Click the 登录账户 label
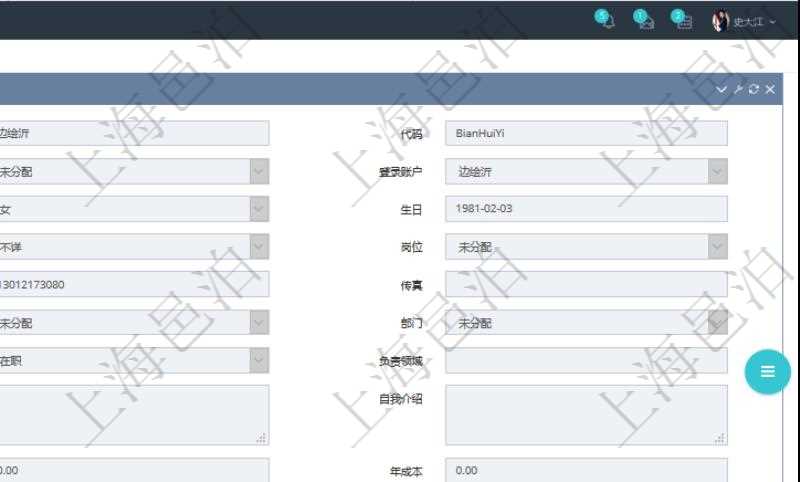 pyautogui.click(x=401, y=172)
